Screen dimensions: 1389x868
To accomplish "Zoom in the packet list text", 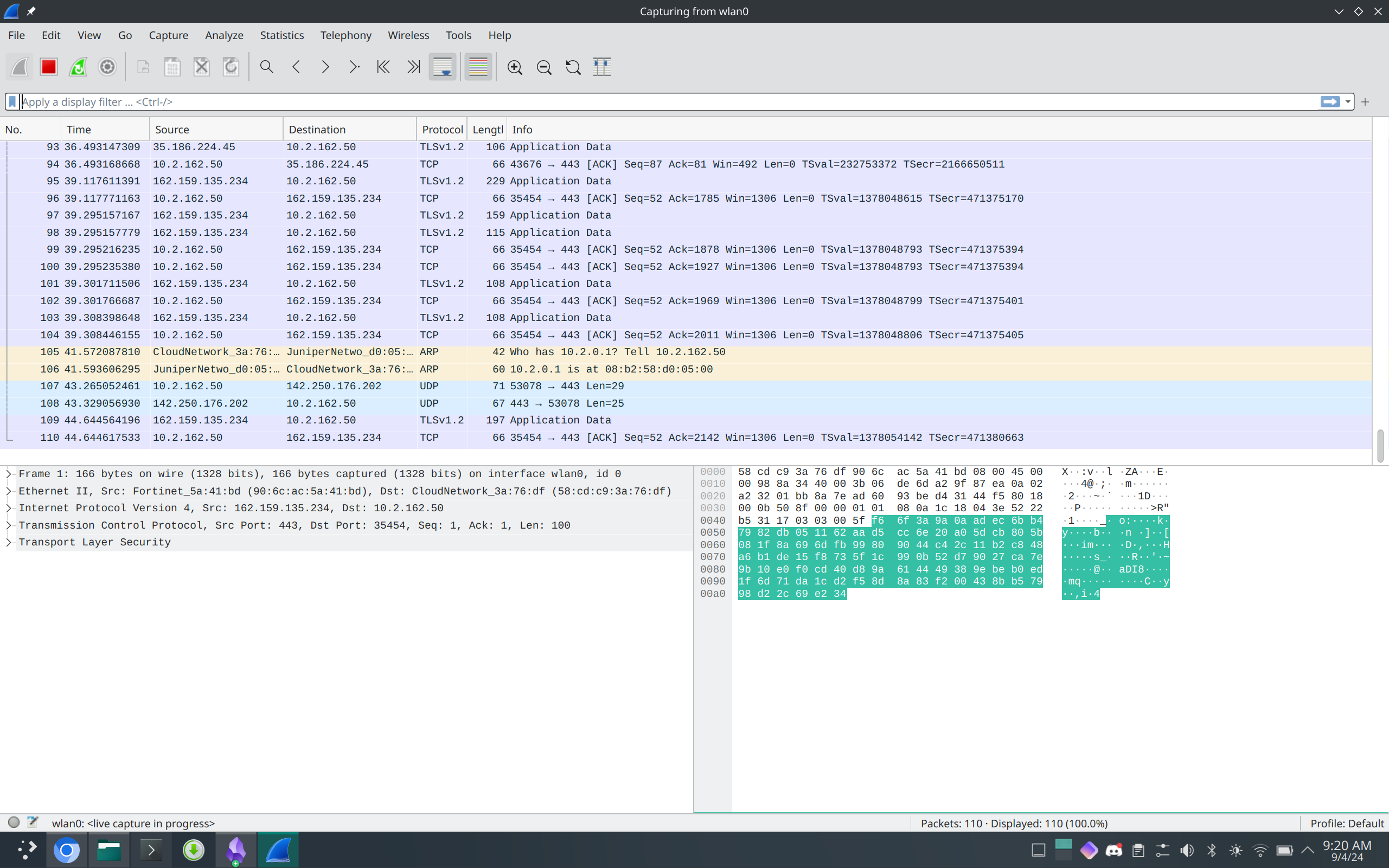I will (x=515, y=67).
